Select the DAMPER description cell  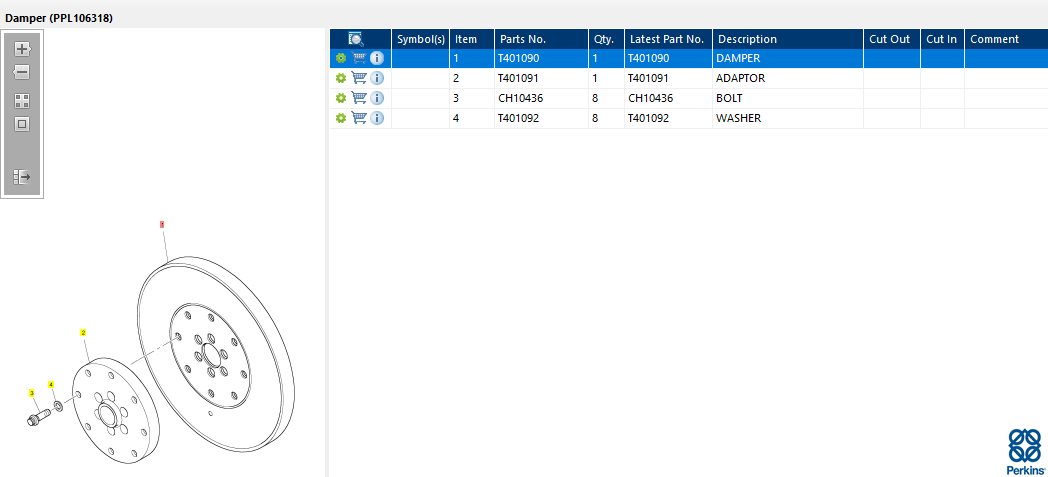788,58
